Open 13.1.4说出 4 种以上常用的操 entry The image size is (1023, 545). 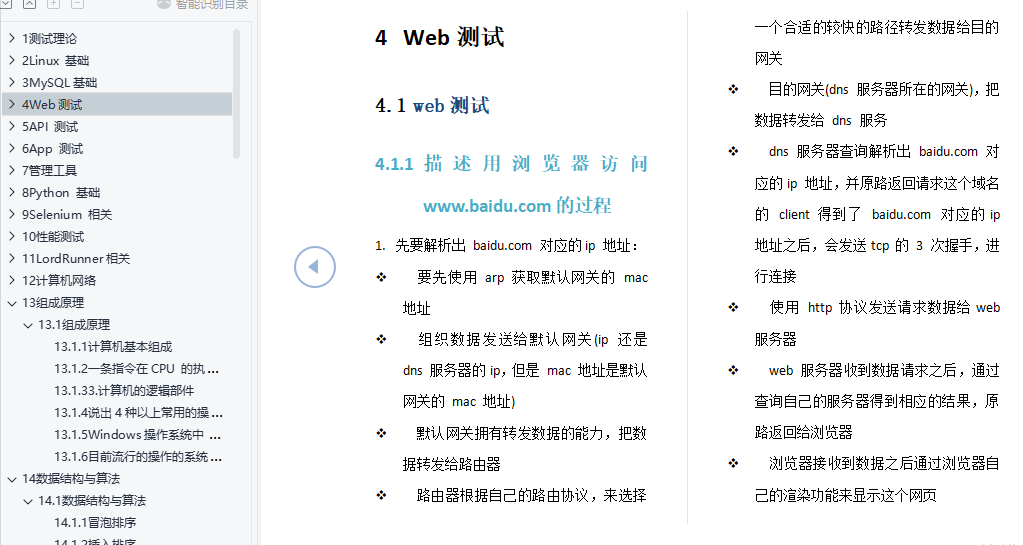tap(138, 413)
